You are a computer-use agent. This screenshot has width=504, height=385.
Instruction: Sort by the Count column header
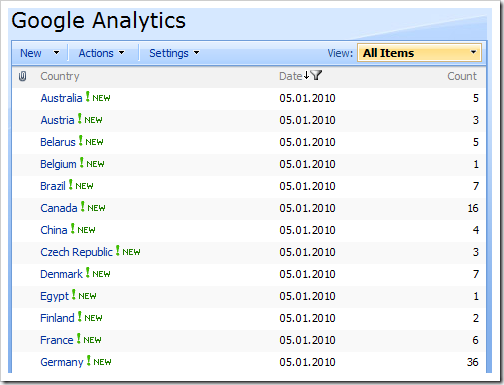(x=462, y=76)
